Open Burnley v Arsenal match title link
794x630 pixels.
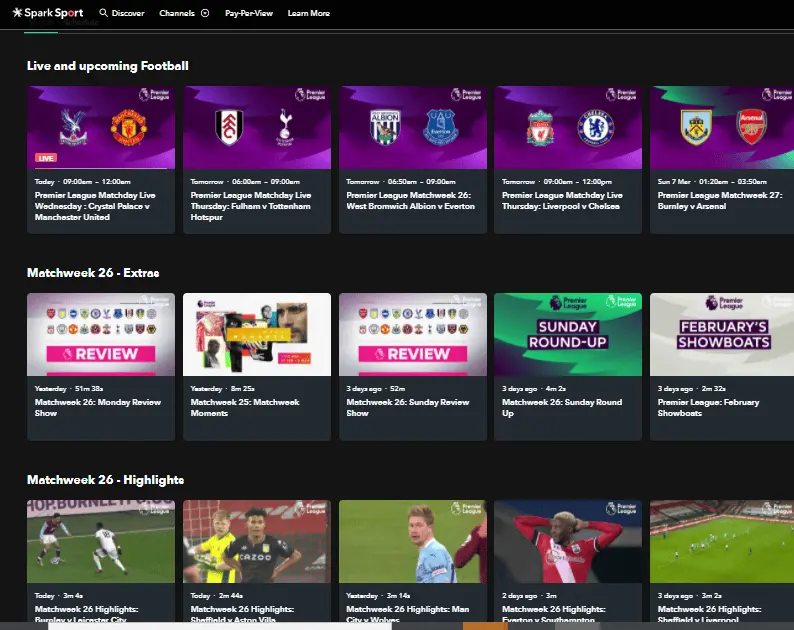pyautogui.click(x=713, y=200)
